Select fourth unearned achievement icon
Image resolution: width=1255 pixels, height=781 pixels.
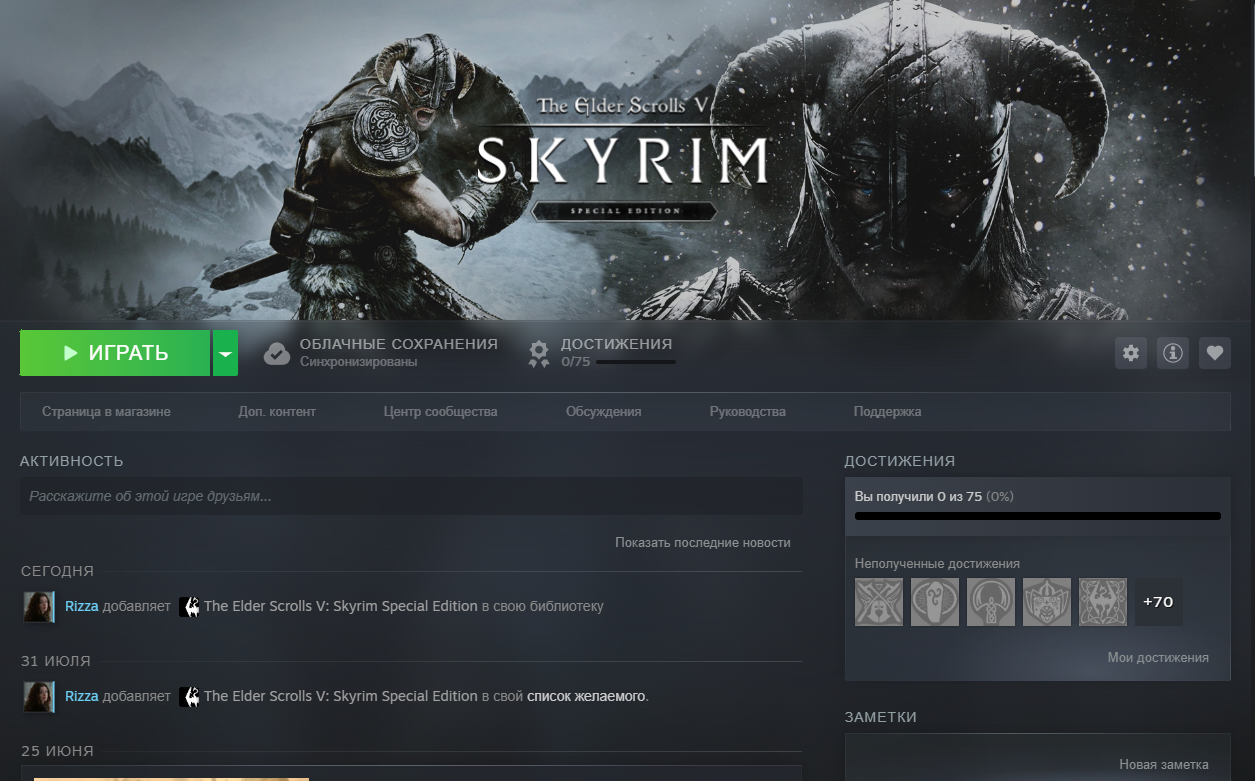click(x=1047, y=602)
